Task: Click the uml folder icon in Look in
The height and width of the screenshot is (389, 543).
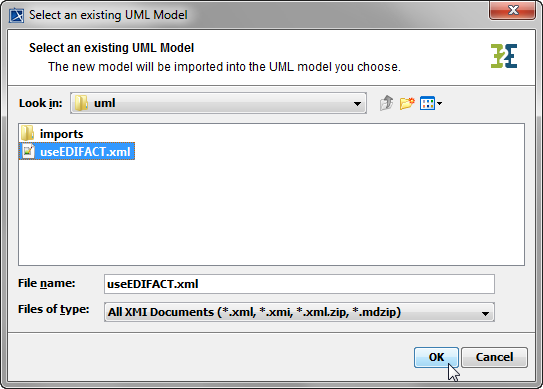Action: pyautogui.click(x=81, y=103)
